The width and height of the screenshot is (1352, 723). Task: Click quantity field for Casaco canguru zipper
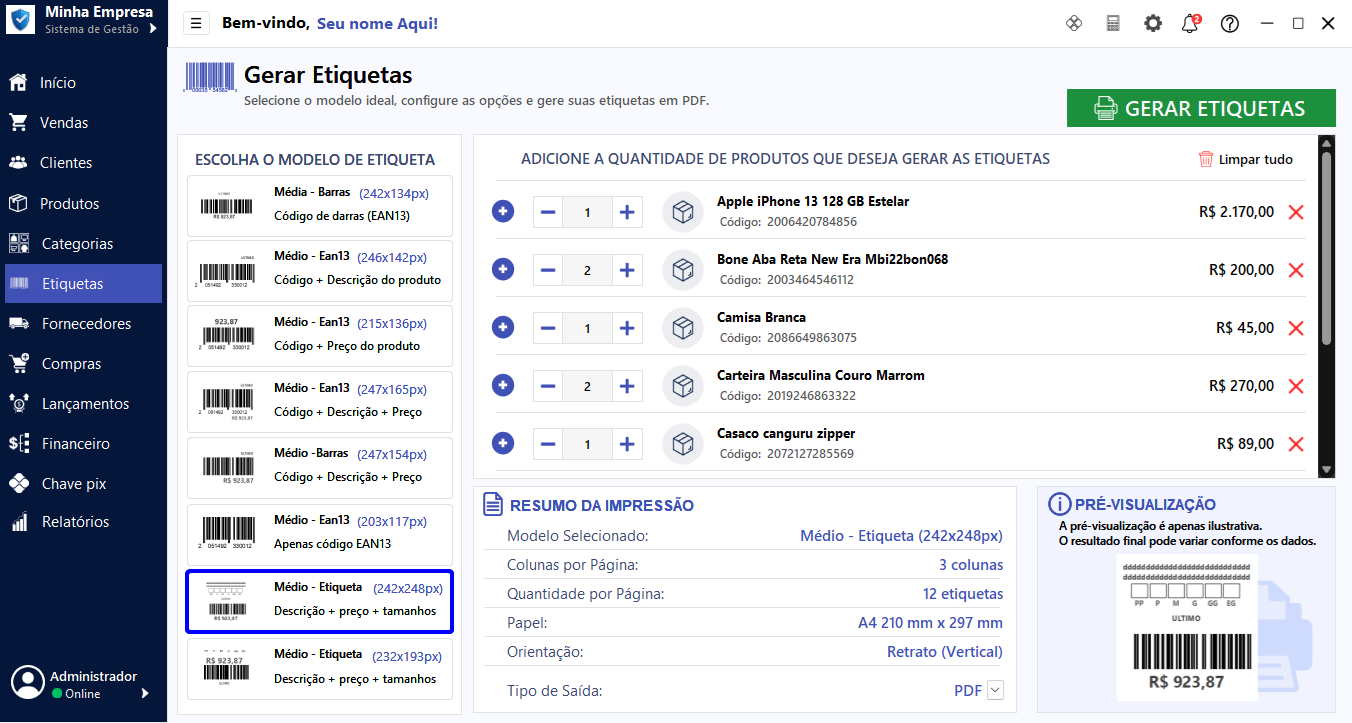pos(587,444)
